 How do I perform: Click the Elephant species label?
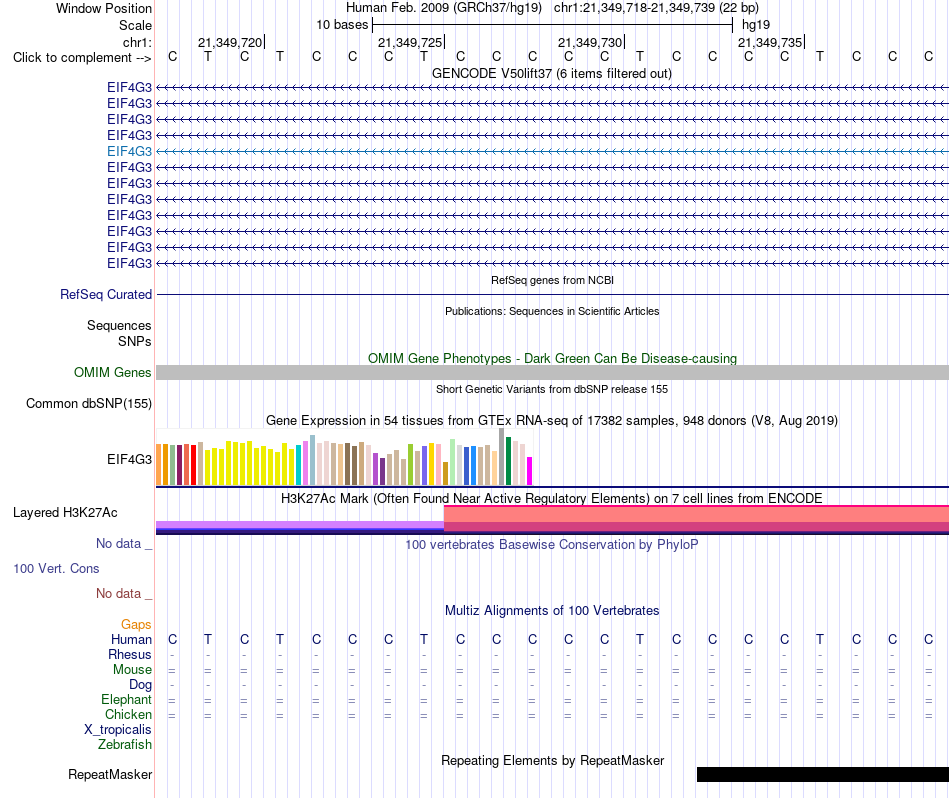point(126,699)
